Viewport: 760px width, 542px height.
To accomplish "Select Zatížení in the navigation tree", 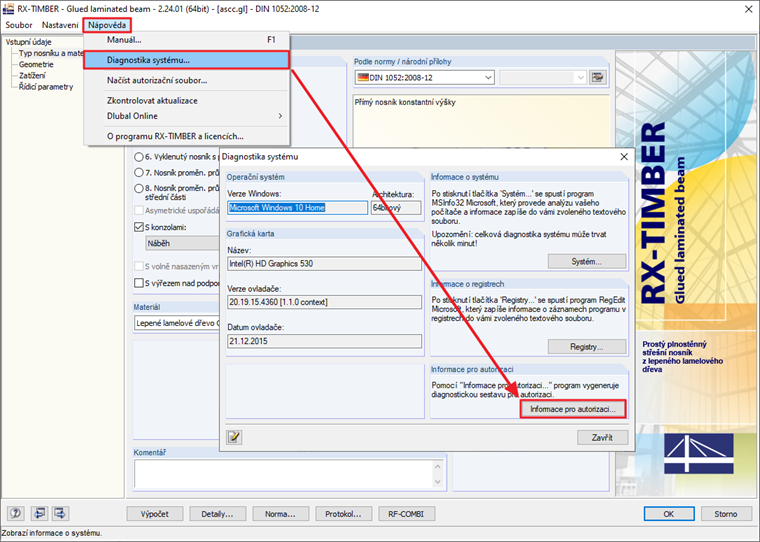I will 32,76.
